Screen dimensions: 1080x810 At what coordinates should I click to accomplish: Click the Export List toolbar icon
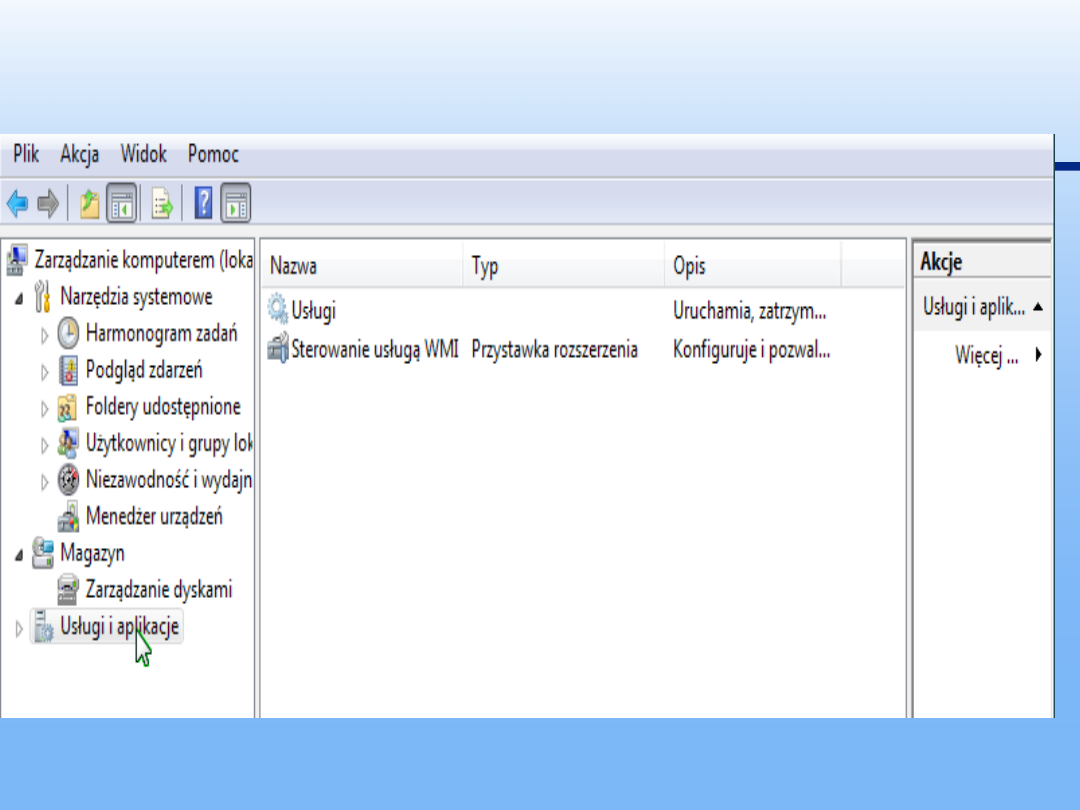pos(162,205)
